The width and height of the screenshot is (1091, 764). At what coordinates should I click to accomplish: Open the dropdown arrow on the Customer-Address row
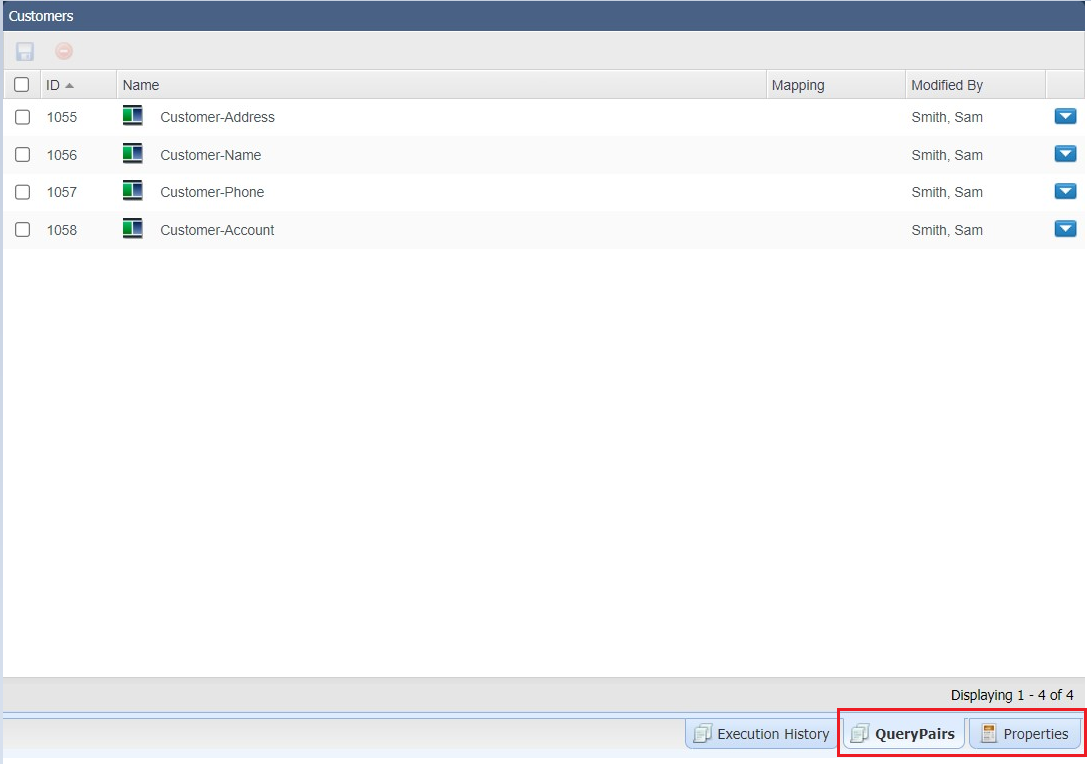(x=1065, y=116)
